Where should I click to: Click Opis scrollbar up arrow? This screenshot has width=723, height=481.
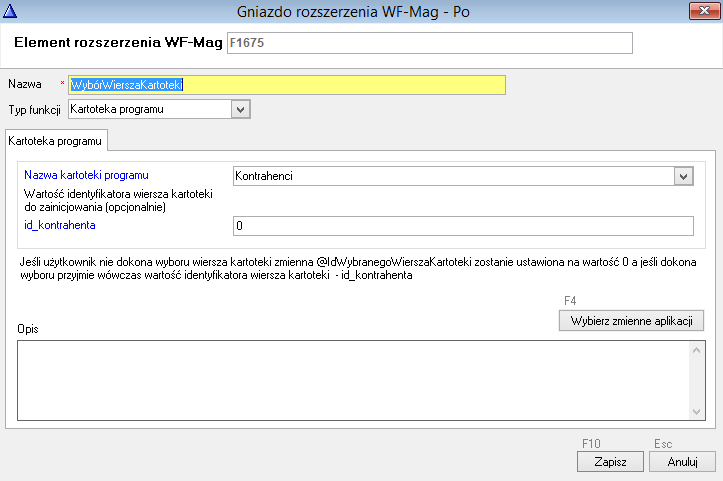[x=696, y=350]
